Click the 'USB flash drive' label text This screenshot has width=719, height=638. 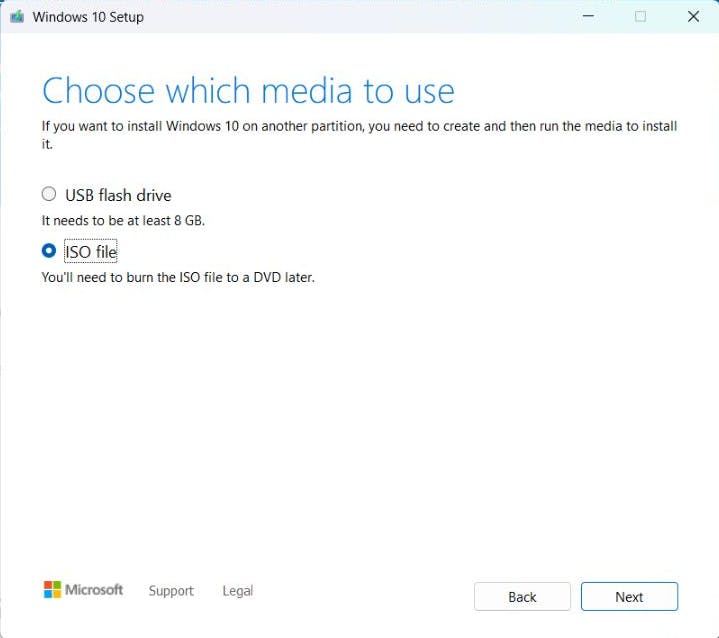tap(118, 195)
